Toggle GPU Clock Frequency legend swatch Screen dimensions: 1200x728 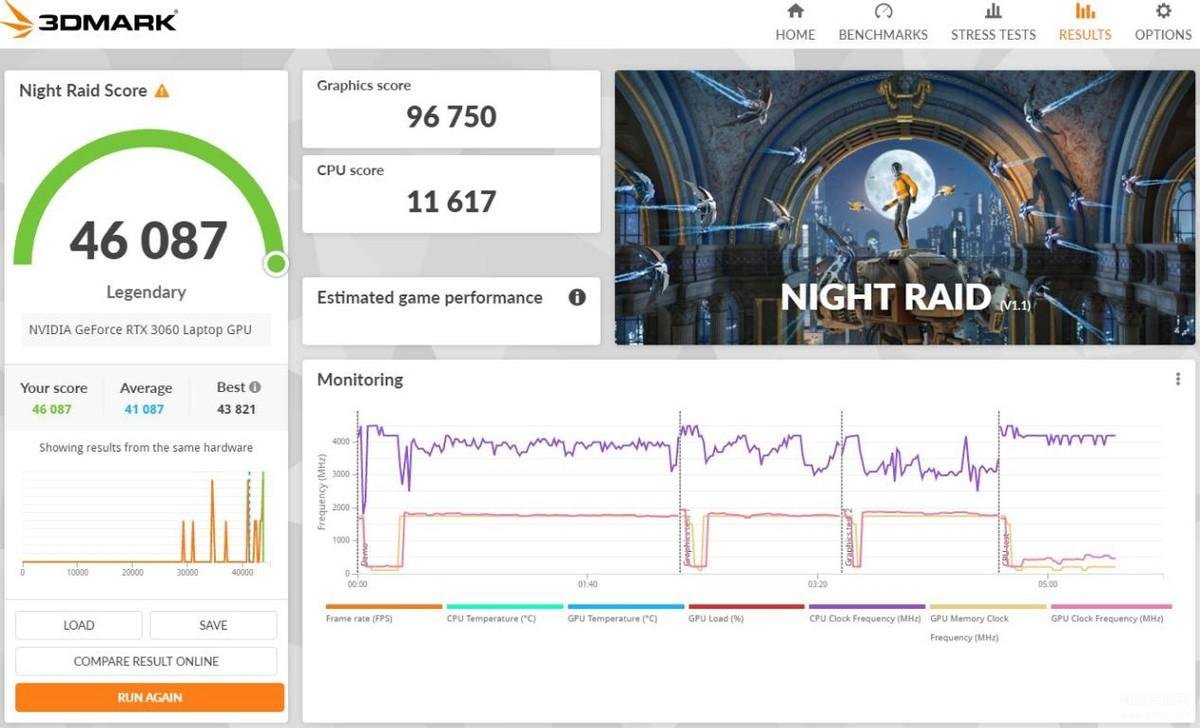coord(1111,606)
